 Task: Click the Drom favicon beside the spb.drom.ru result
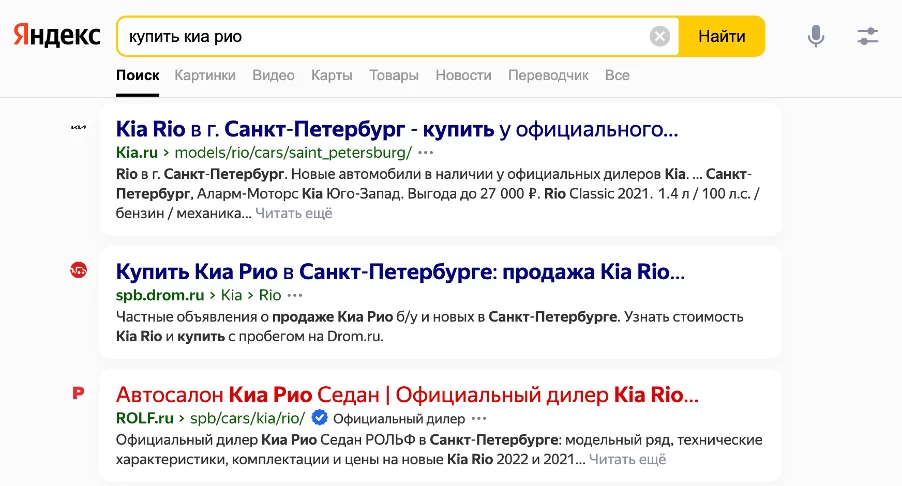pyautogui.click(x=78, y=270)
